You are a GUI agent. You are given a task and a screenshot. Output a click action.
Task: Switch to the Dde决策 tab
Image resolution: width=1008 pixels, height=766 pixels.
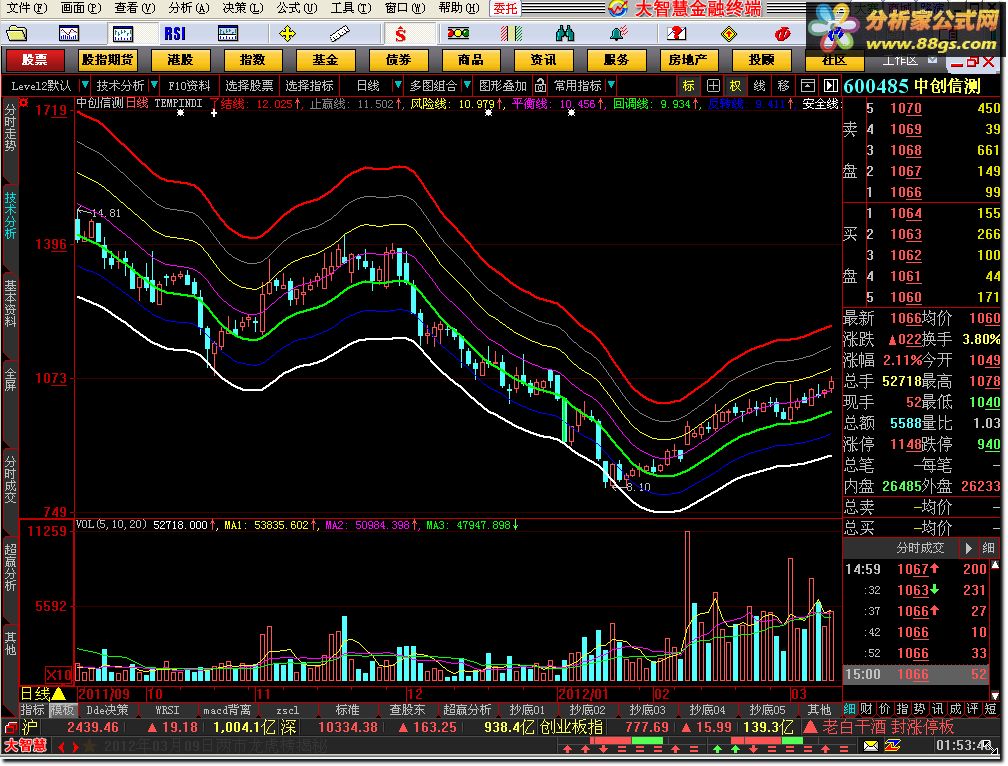pyautogui.click(x=107, y=710)
